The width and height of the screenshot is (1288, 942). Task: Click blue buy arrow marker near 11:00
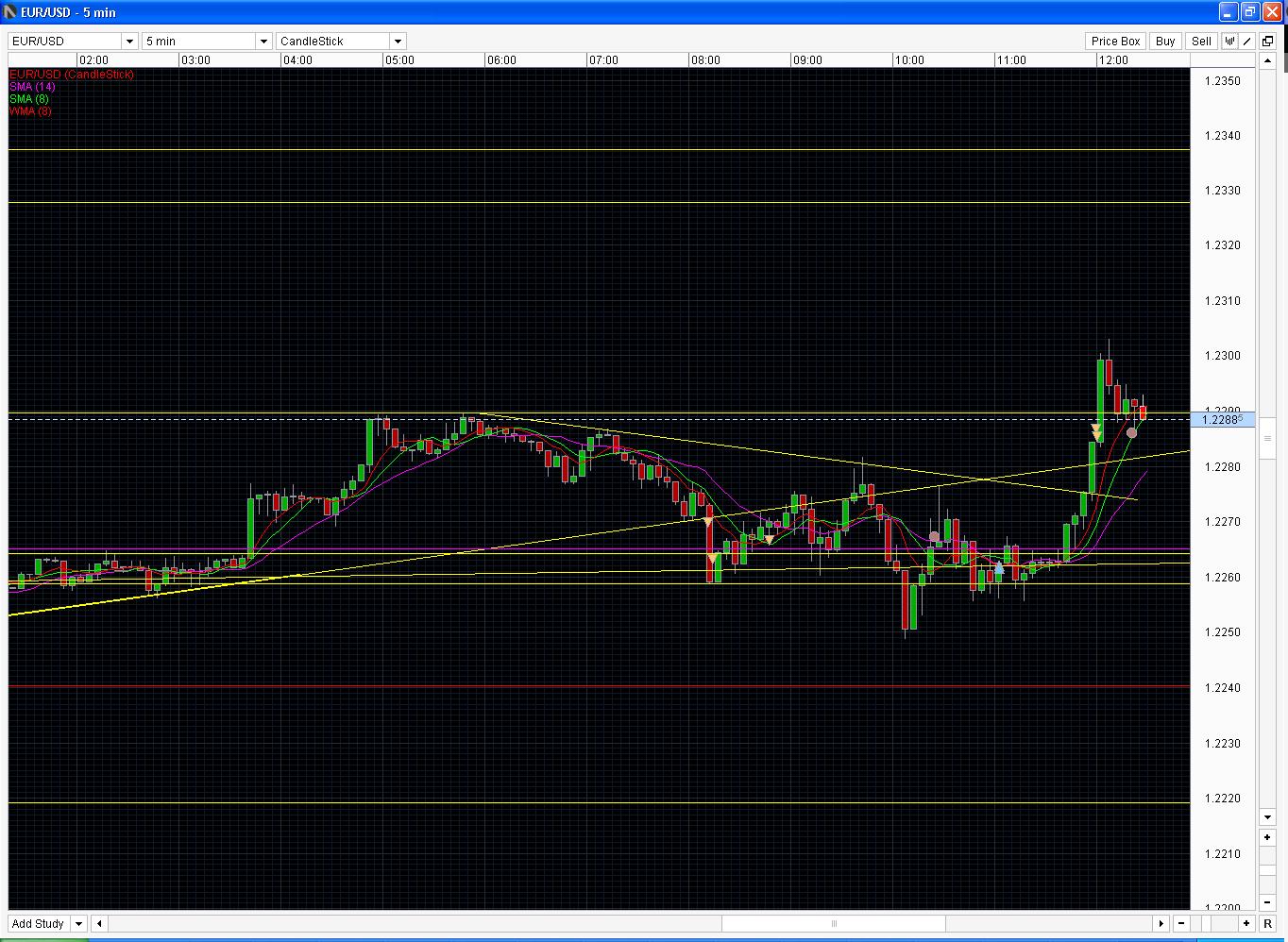click(1000, 567)
